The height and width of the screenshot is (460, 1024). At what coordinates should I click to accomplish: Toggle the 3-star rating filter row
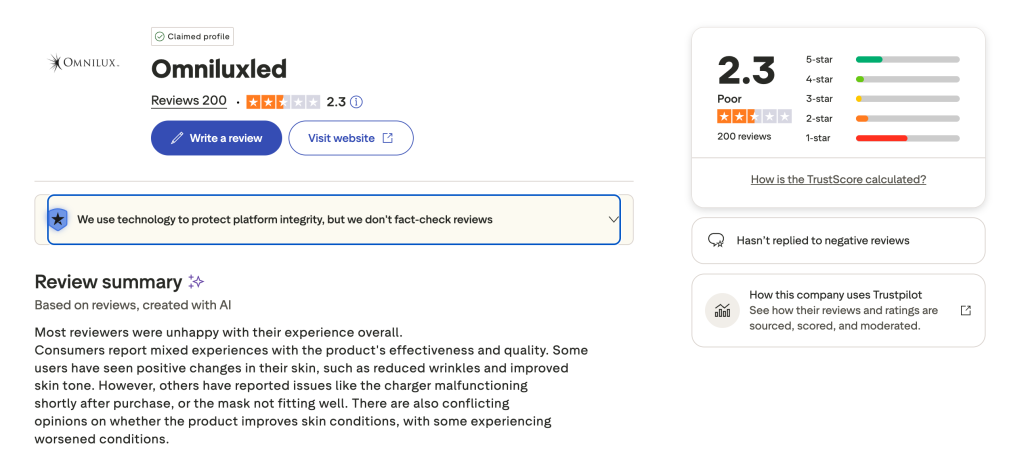pos(882,99)
